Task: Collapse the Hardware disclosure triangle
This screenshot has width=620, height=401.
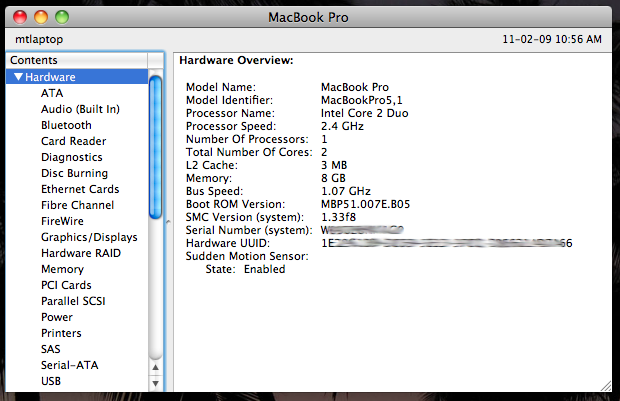Action: tap(18, 77)
